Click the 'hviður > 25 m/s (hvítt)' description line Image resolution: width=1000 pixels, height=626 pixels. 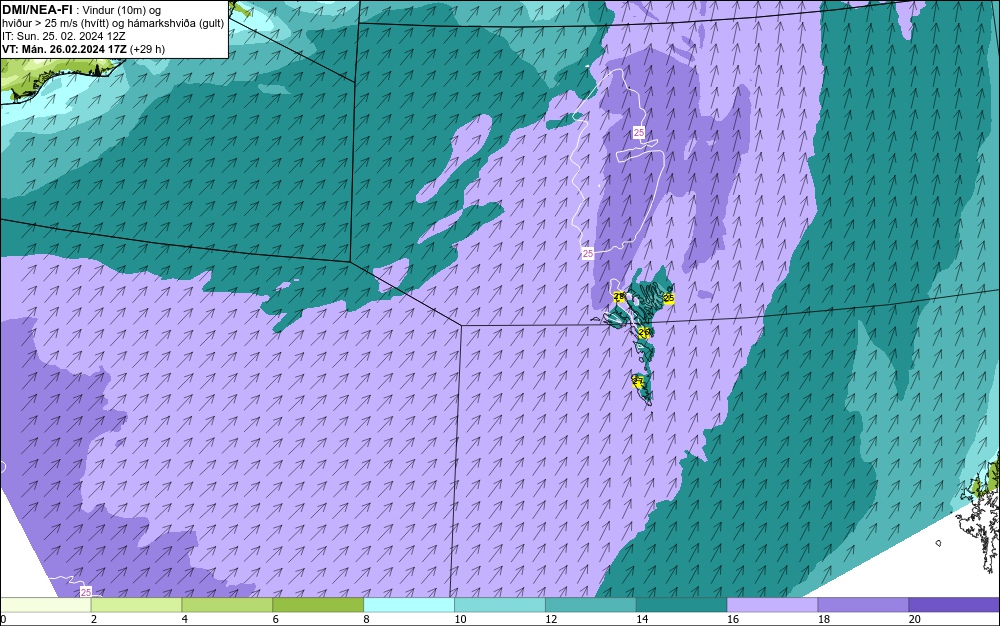click(113, 24)
